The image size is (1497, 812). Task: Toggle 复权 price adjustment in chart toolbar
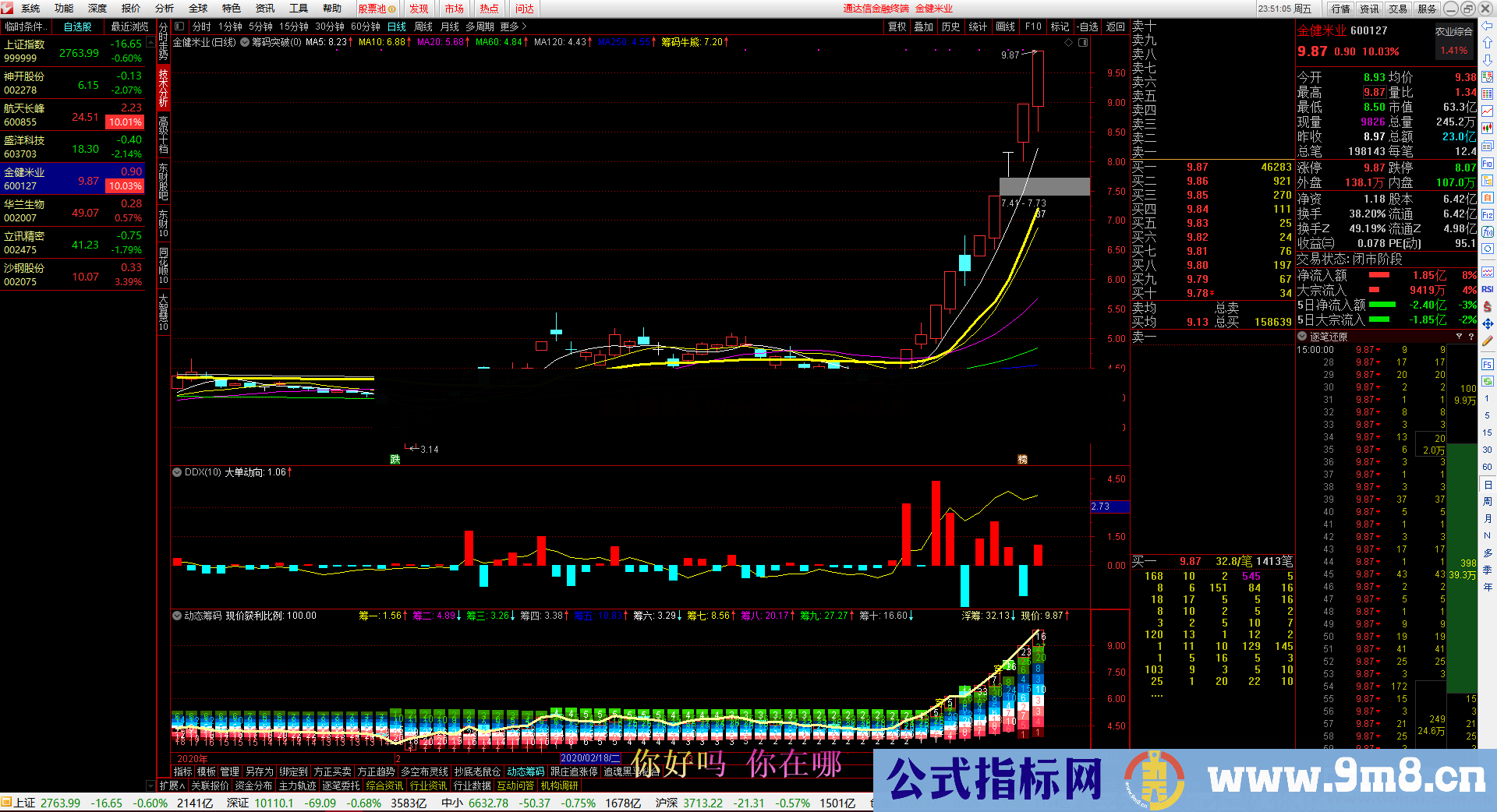click(x=897, y=26)
